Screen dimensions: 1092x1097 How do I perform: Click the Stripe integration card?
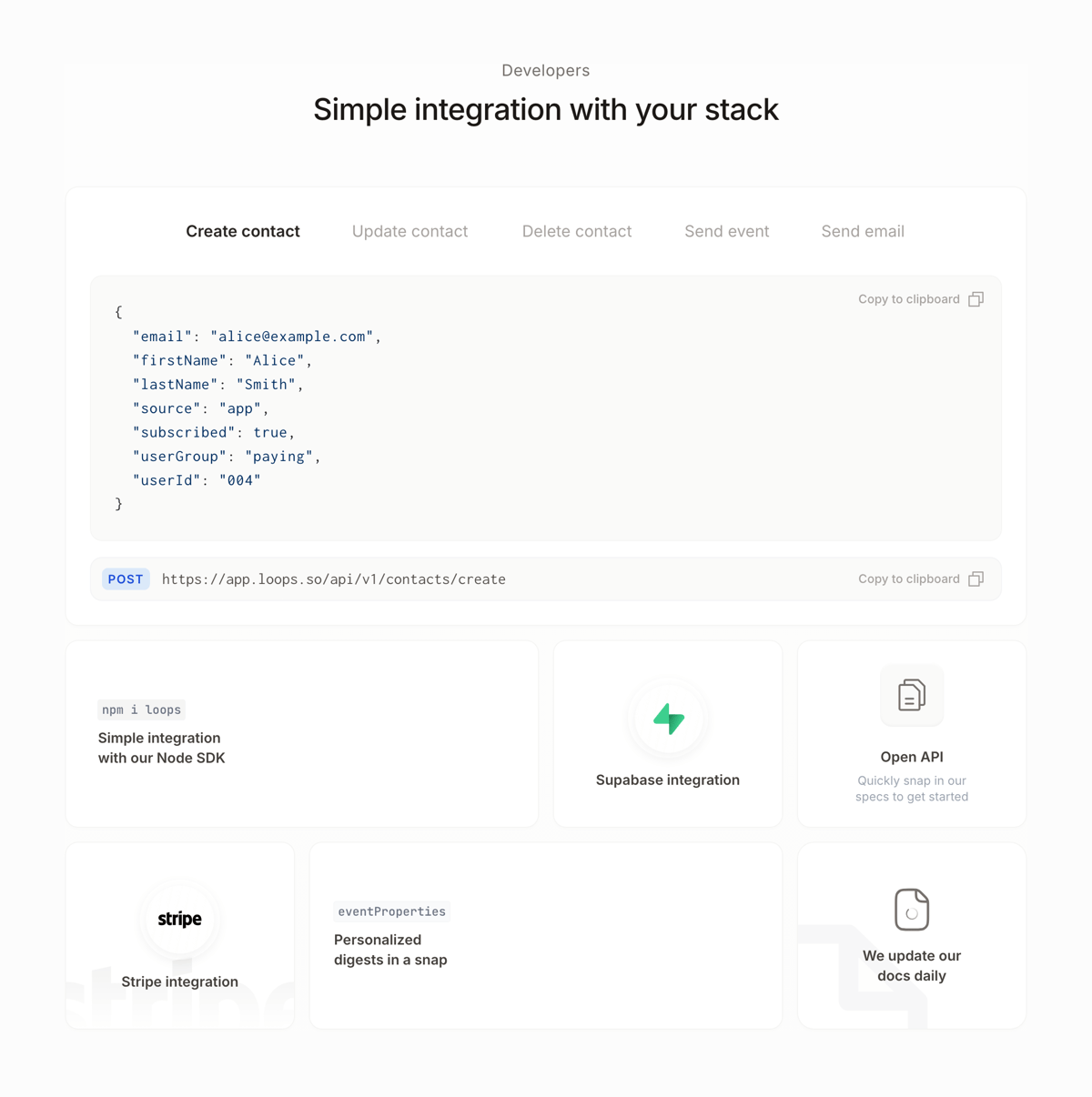pos(179,935)
